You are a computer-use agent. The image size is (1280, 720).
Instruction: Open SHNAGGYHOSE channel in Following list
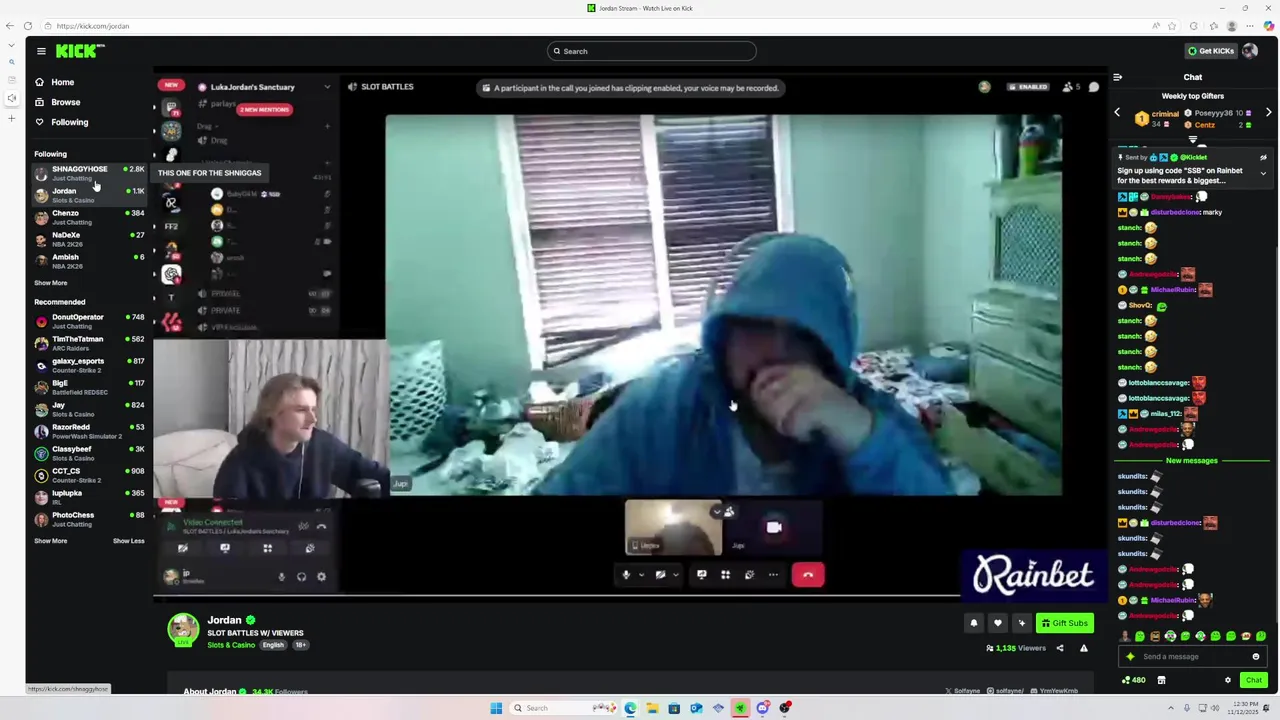click(x=90, y=173)
